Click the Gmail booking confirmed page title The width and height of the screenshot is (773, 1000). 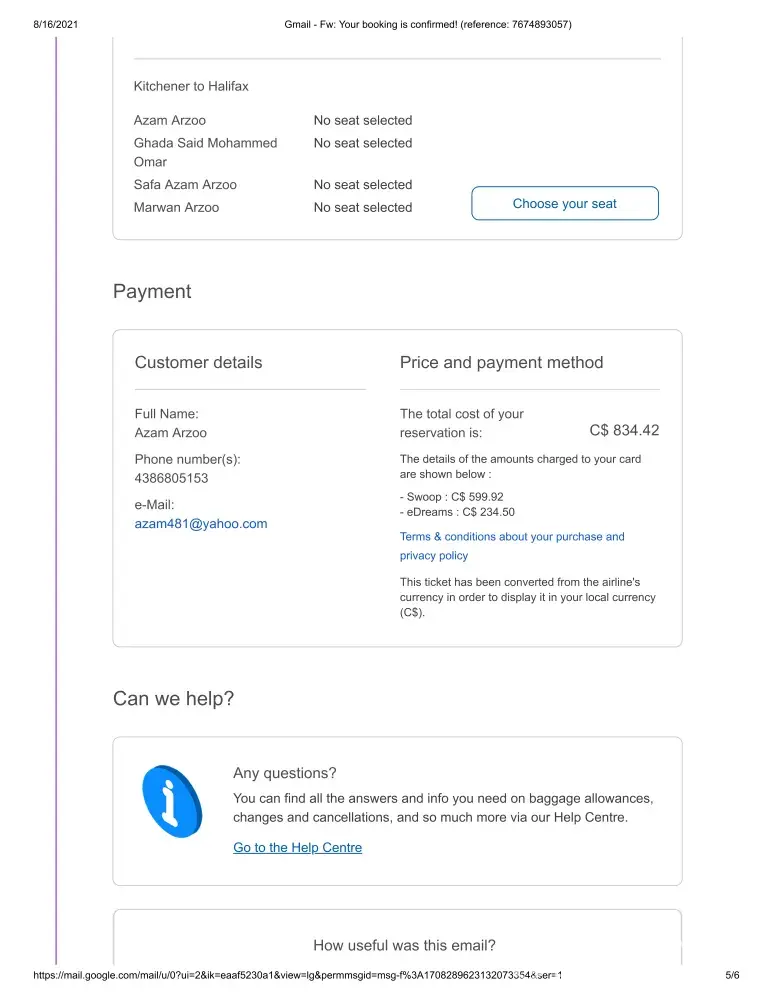pyautogui.click(x=428, y=24)
